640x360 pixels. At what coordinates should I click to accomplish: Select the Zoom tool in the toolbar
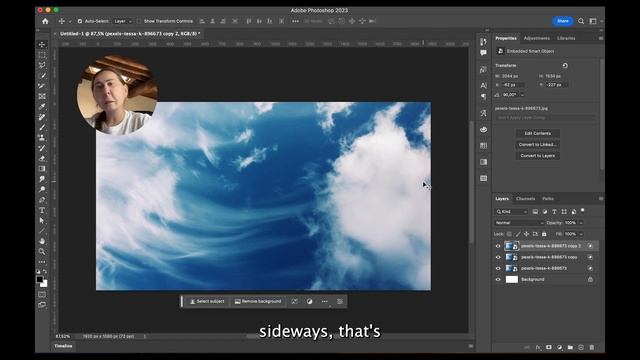pos(42,251)
